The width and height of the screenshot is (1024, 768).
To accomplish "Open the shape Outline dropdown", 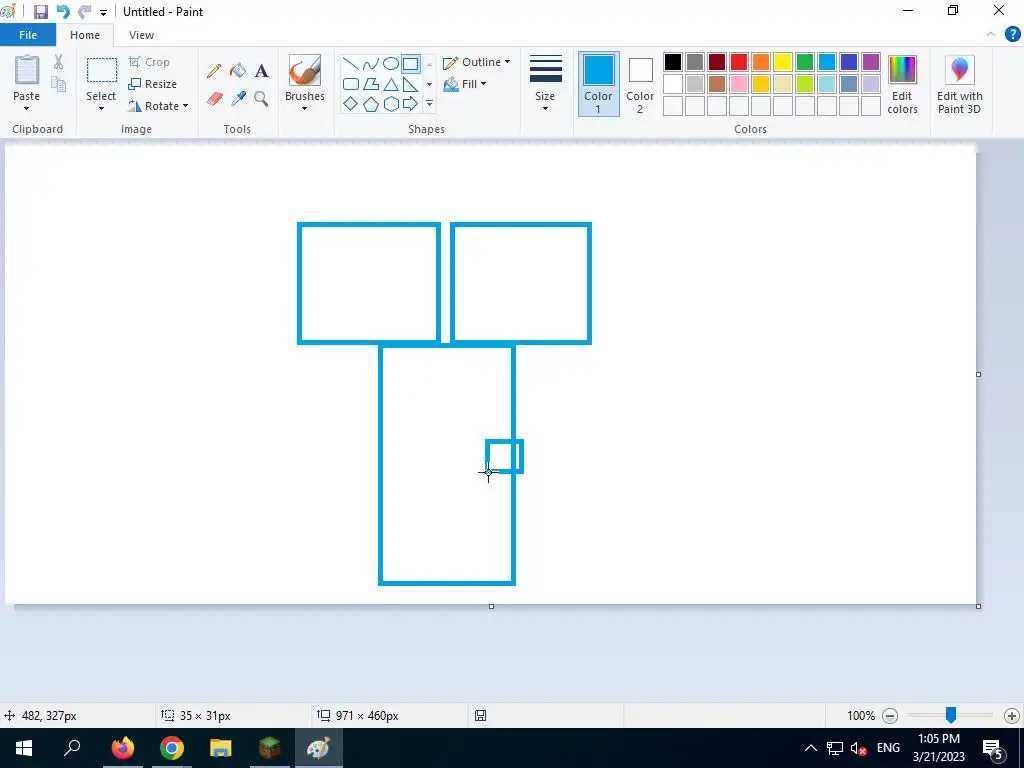I will click(x=477, y=62).
